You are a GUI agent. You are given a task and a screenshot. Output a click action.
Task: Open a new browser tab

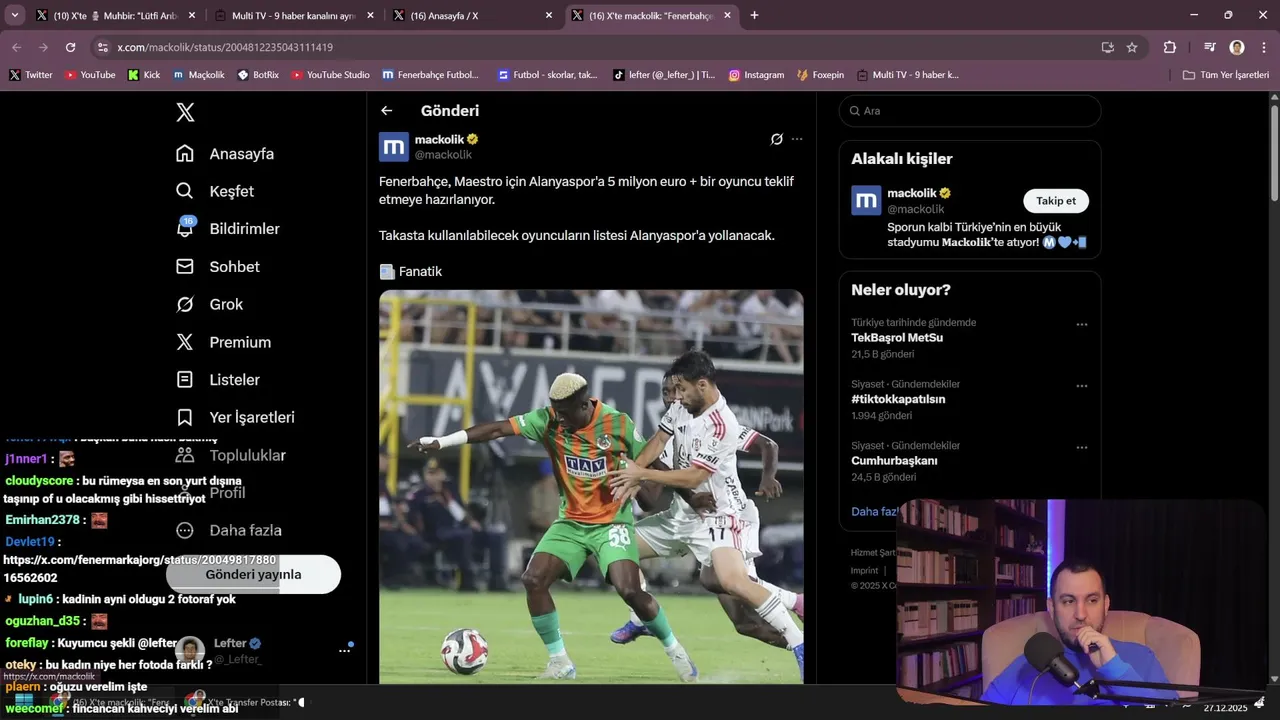pyautogui.click(x=754, y=15)
